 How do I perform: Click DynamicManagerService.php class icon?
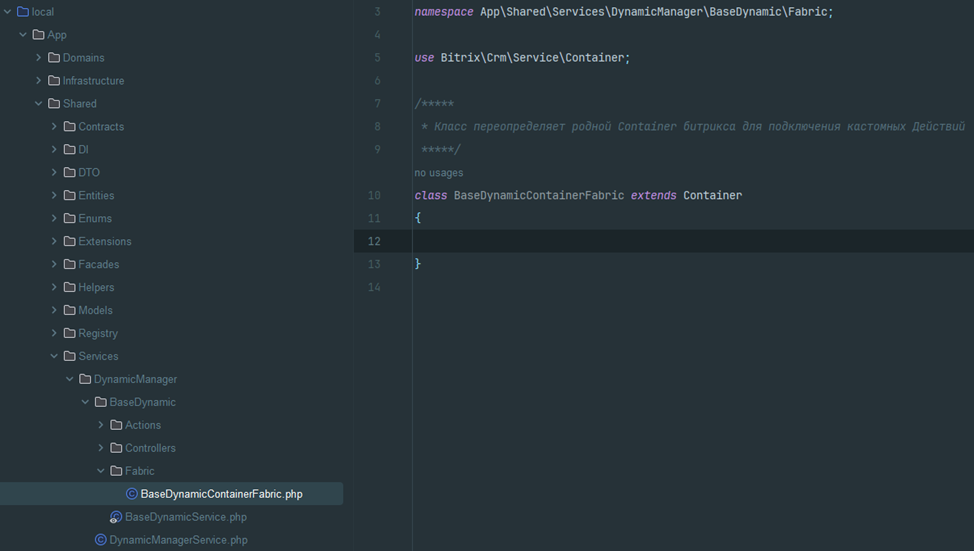pyautogui.click(x=101, y=540)
